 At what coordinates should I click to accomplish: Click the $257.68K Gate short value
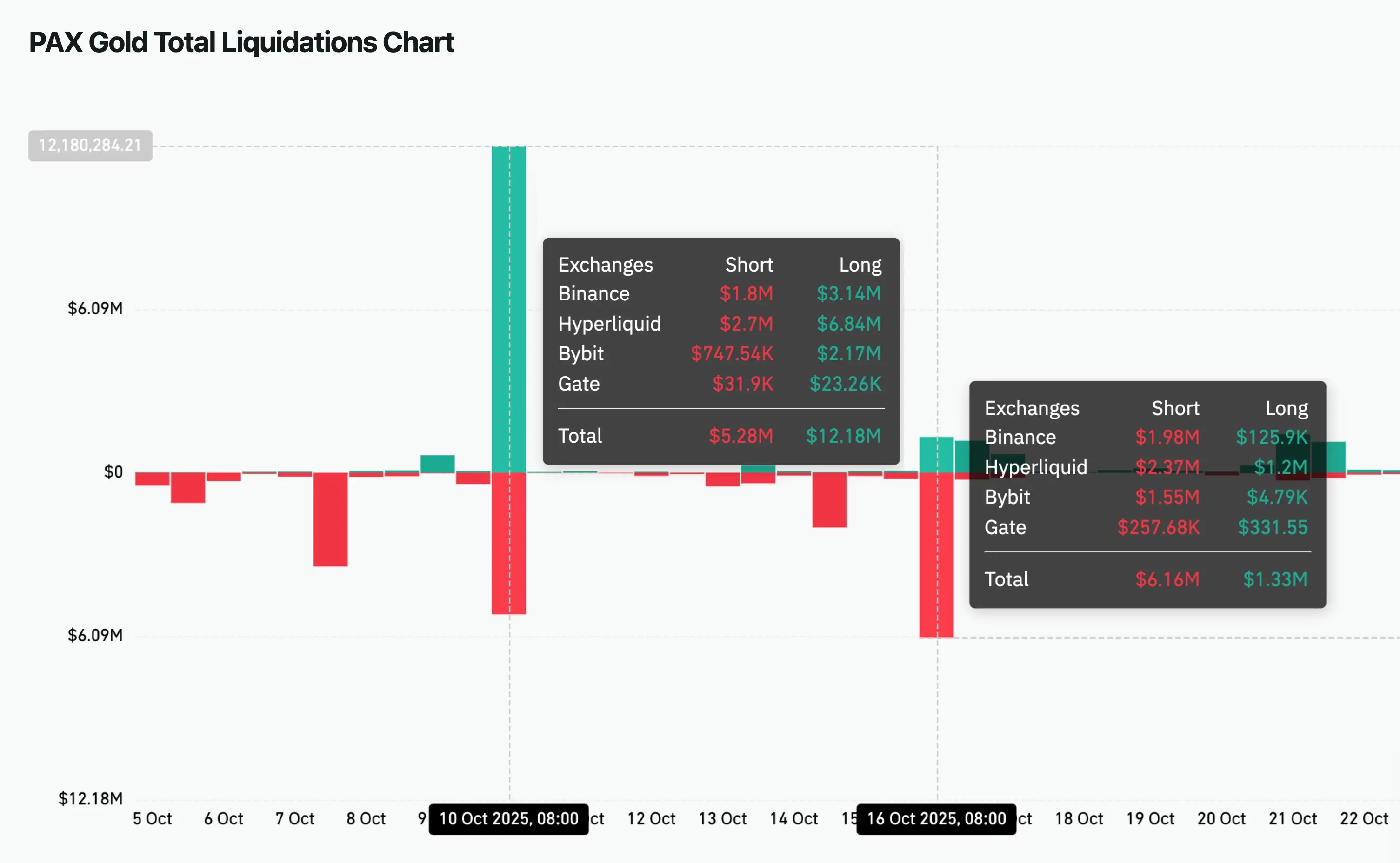1158,527
